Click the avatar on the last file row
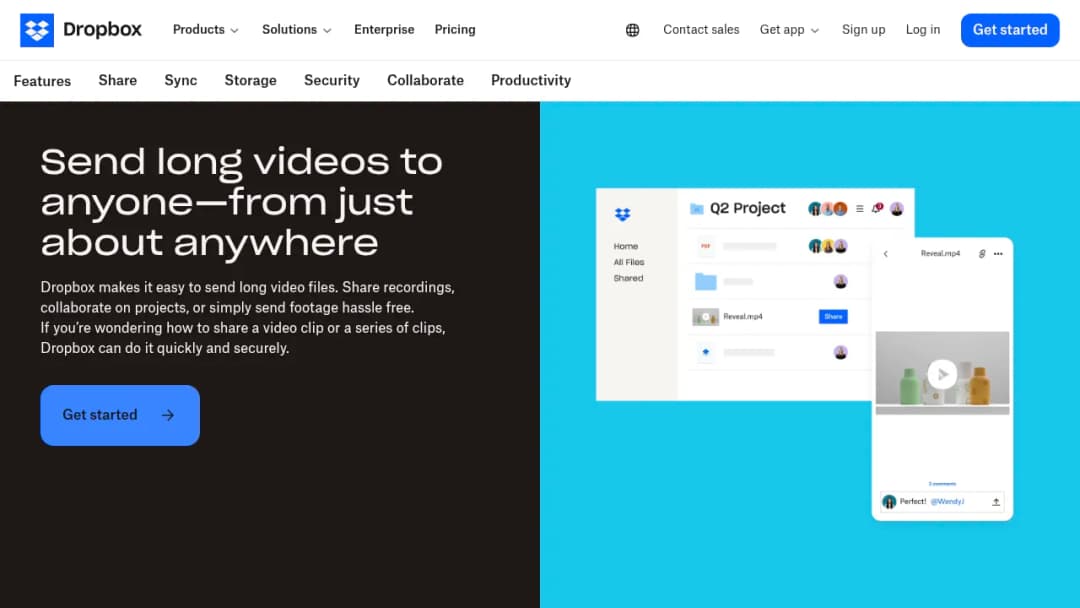Viewport: 1080px width, 608px height. click(x=840, y=353)
